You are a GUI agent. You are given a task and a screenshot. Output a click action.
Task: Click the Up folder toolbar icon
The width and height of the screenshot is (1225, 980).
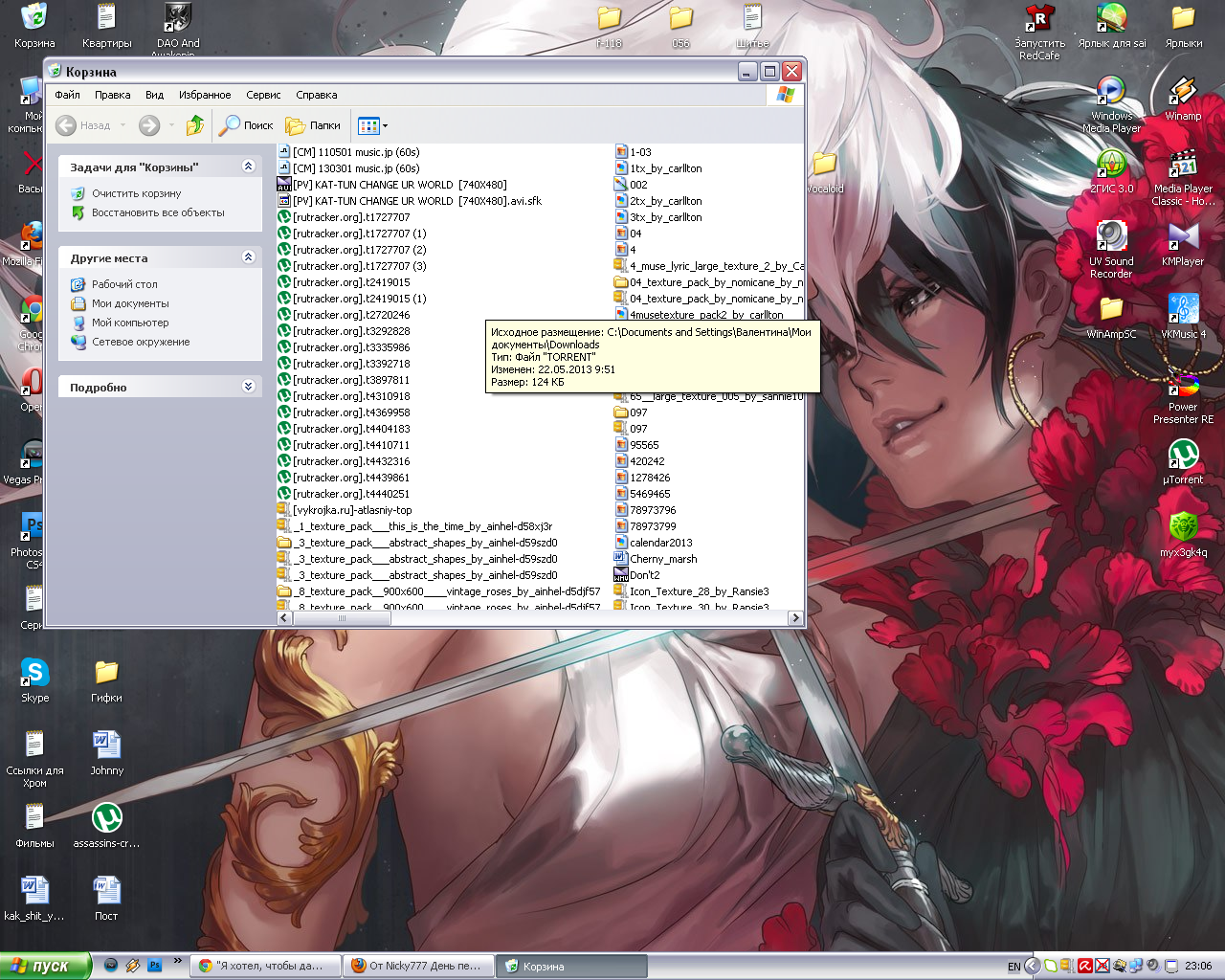point(195,125)
